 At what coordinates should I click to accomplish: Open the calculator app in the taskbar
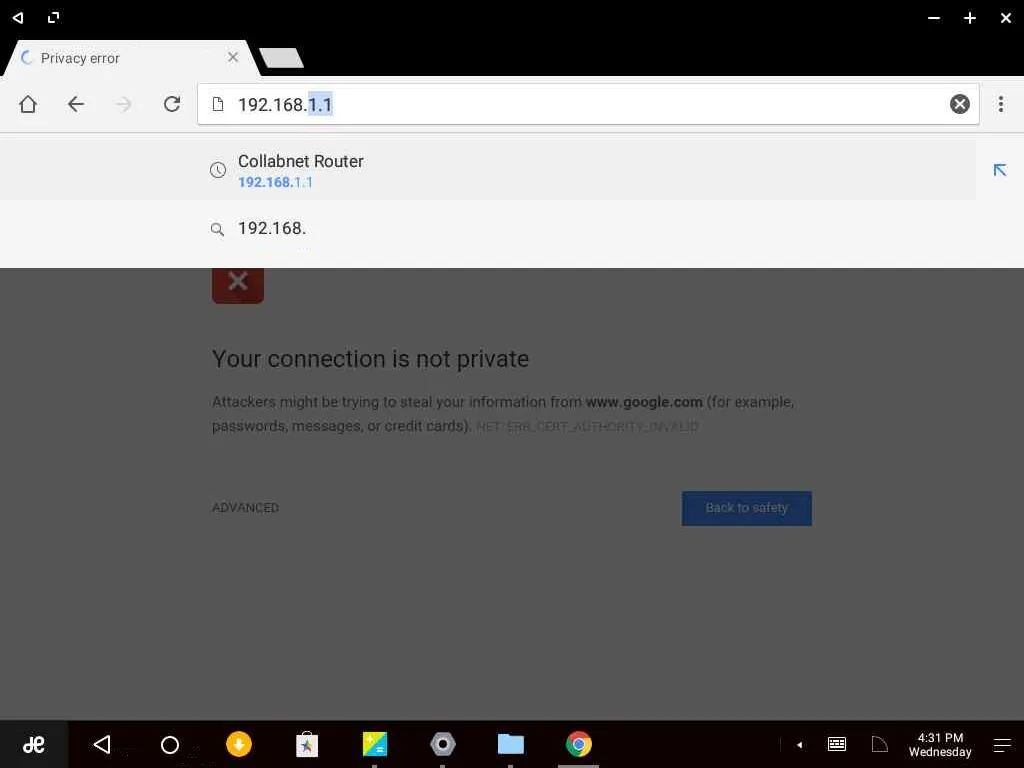click(375, 744)
